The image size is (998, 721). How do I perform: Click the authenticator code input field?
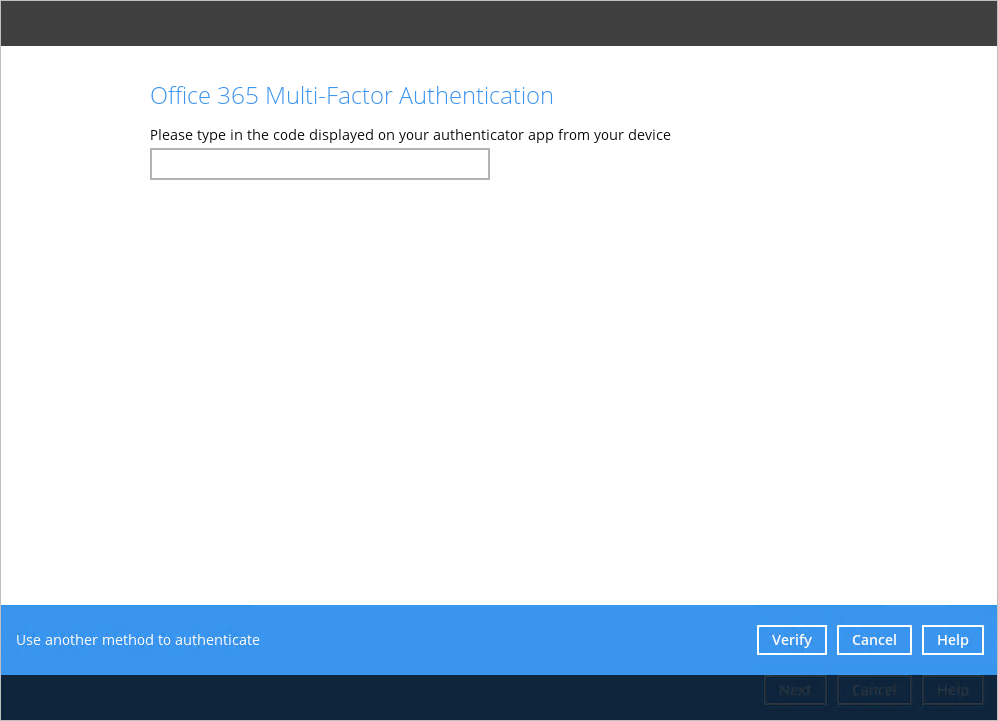tap(320, 164)
